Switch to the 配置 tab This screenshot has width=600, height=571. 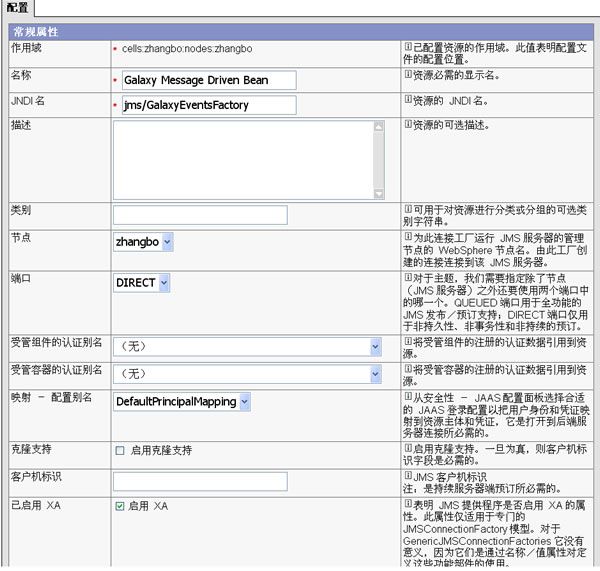17,8
